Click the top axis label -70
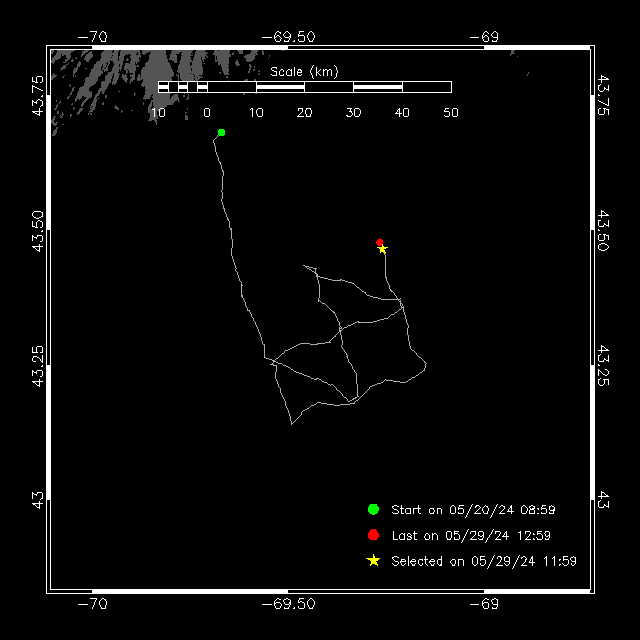This screenshot has height=640, width=640. point(92,37)
